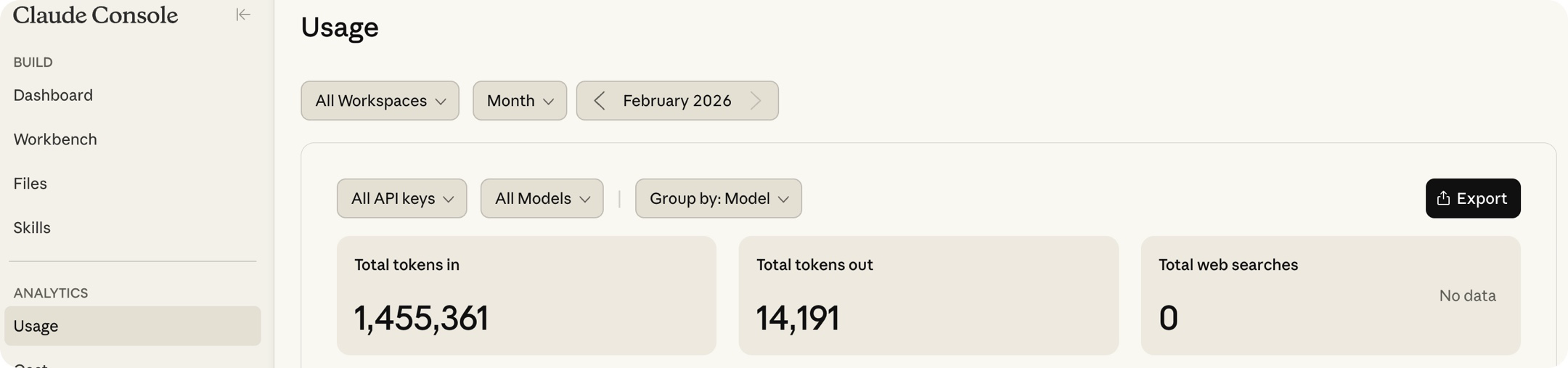Viewport: 1568px width, 368px height.
Task: Click the chevron arrow beside All API keys
Action: pos(449,199)
